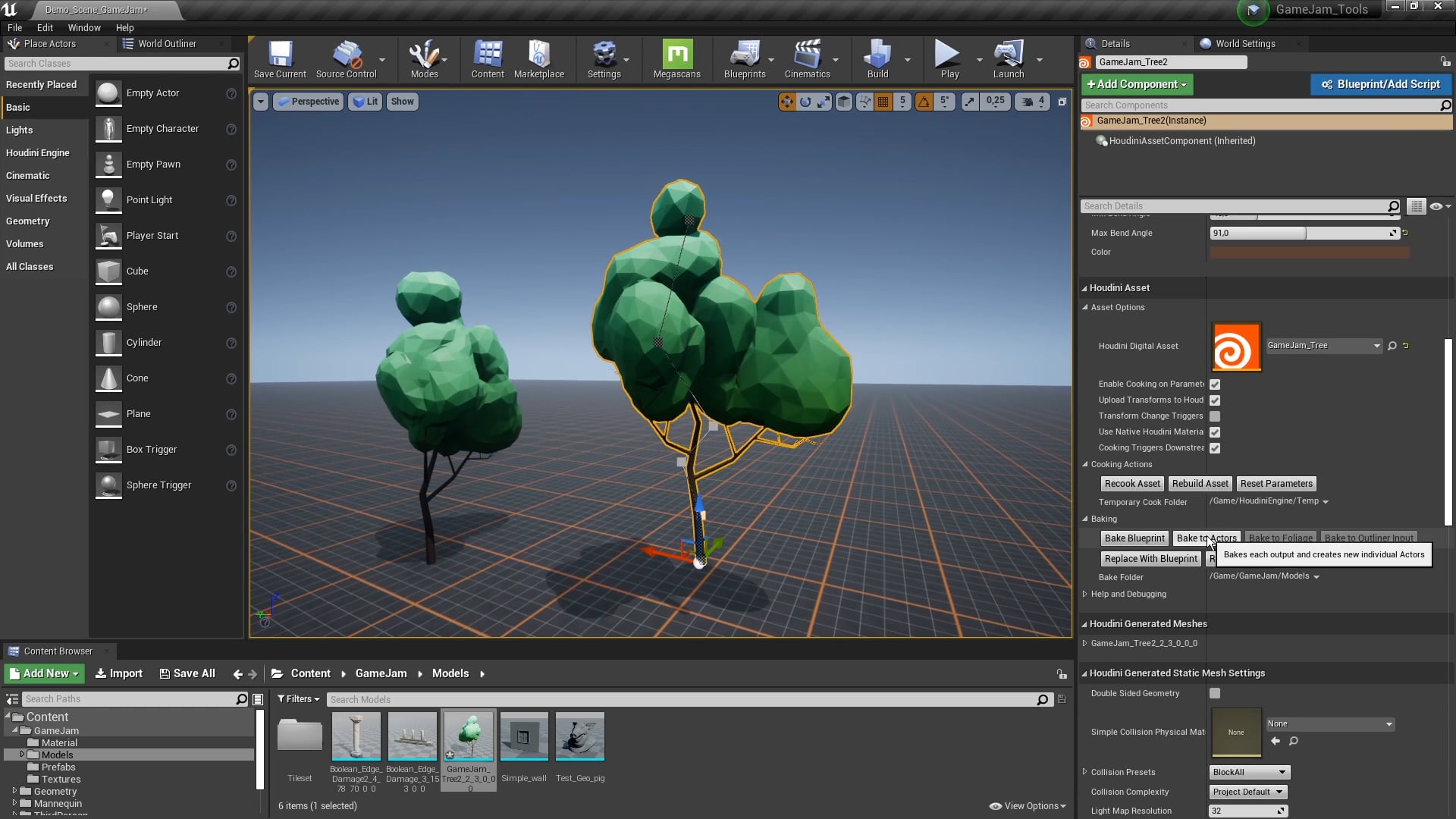Maximize or restore the viewport
Screen dimensions: 1456x819
coord(1062,102)
